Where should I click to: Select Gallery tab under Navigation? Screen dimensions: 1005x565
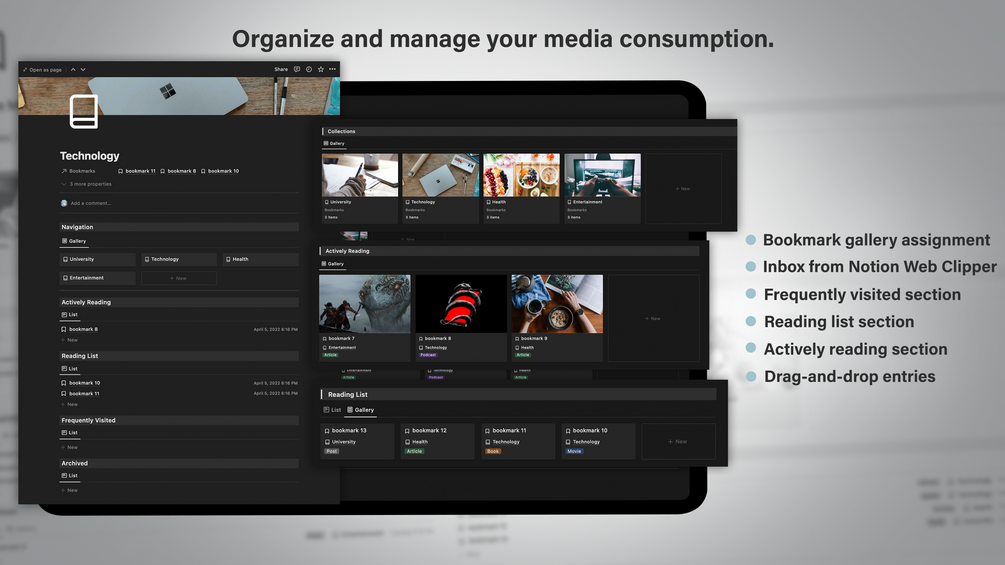pyautogui.click(x=74, y=241)
